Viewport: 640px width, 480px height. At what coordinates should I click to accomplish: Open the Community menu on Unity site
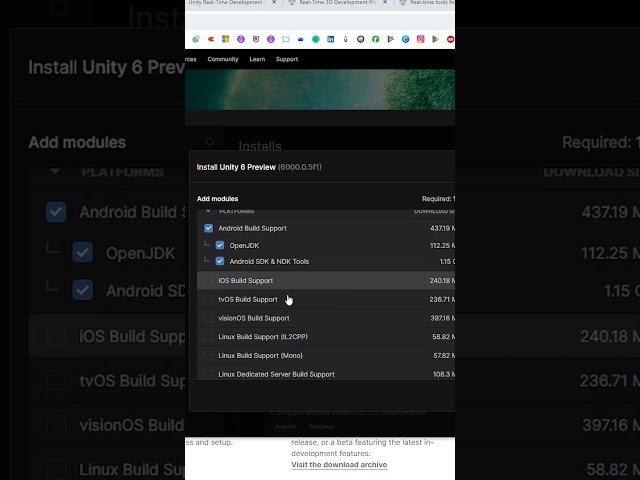(x=223, y=59)
